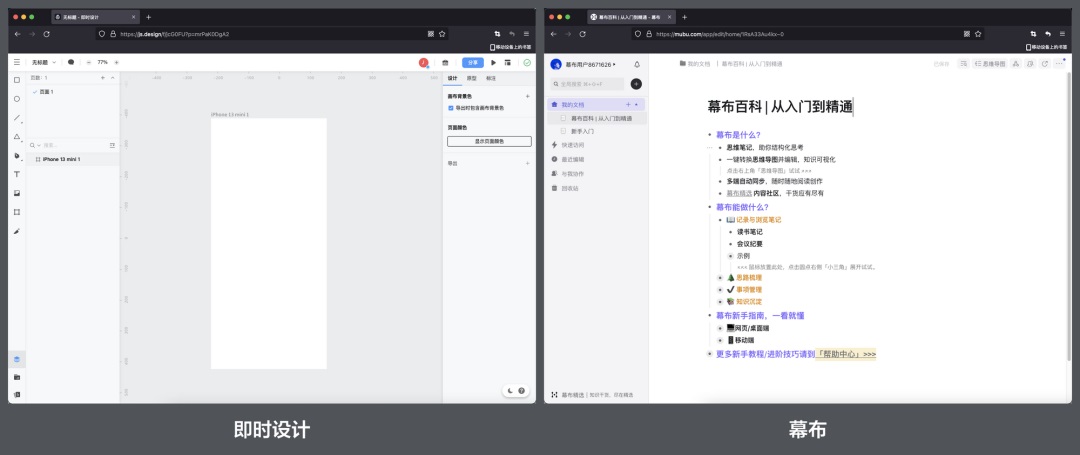This screenshot has width=1080, height=455.
Task: Click the 显示页面颜色 button
Action: click(489, 141)
